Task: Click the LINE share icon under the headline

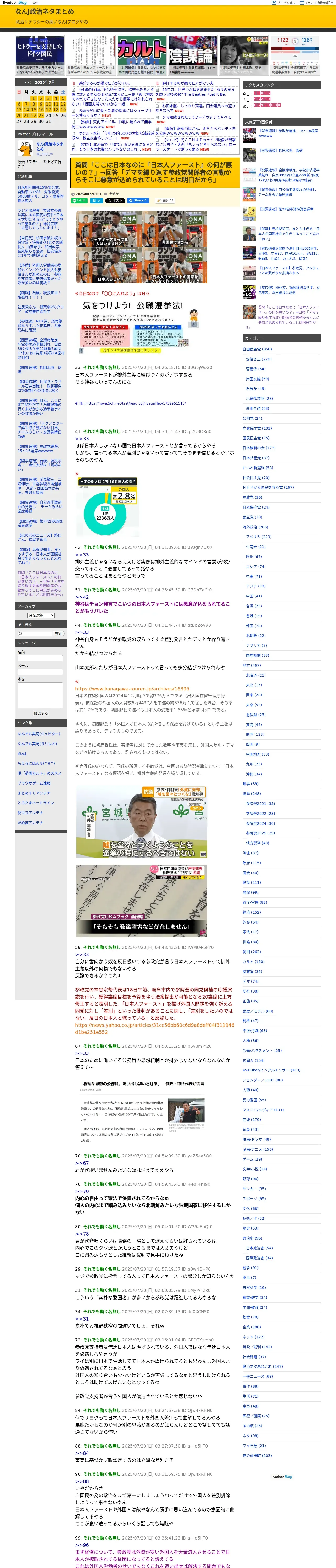Action: pos(80,200)
